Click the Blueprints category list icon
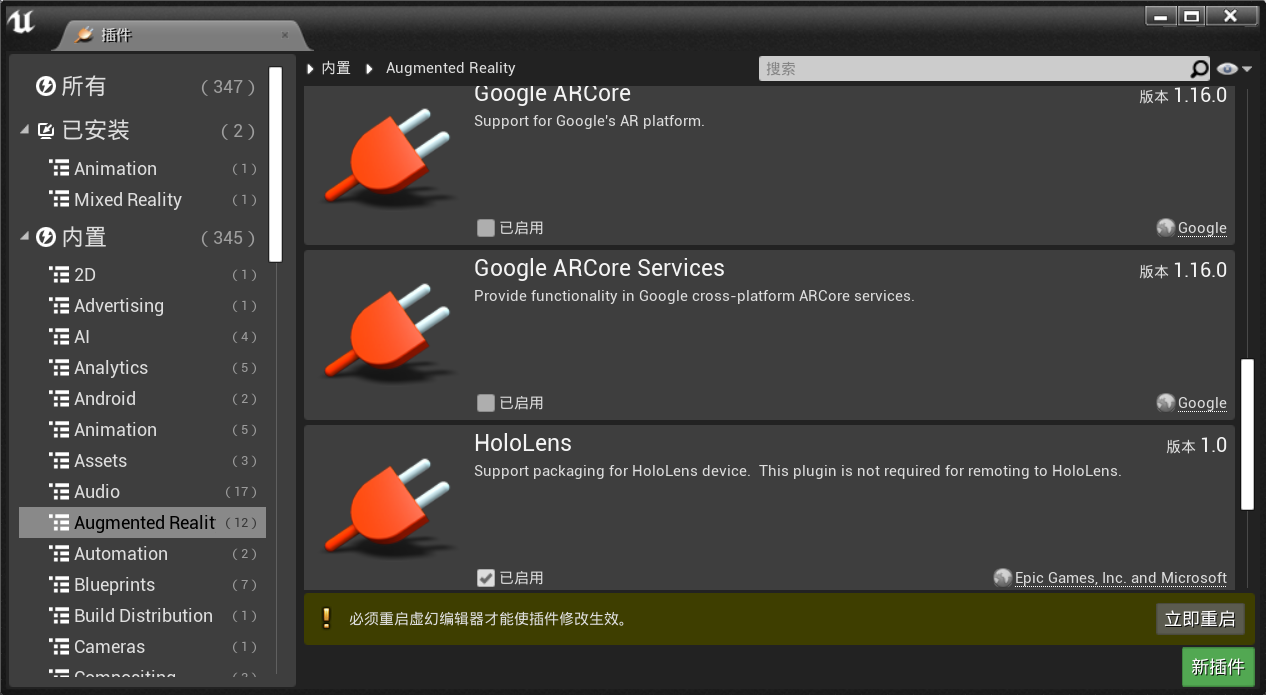 tap(59, 585)
